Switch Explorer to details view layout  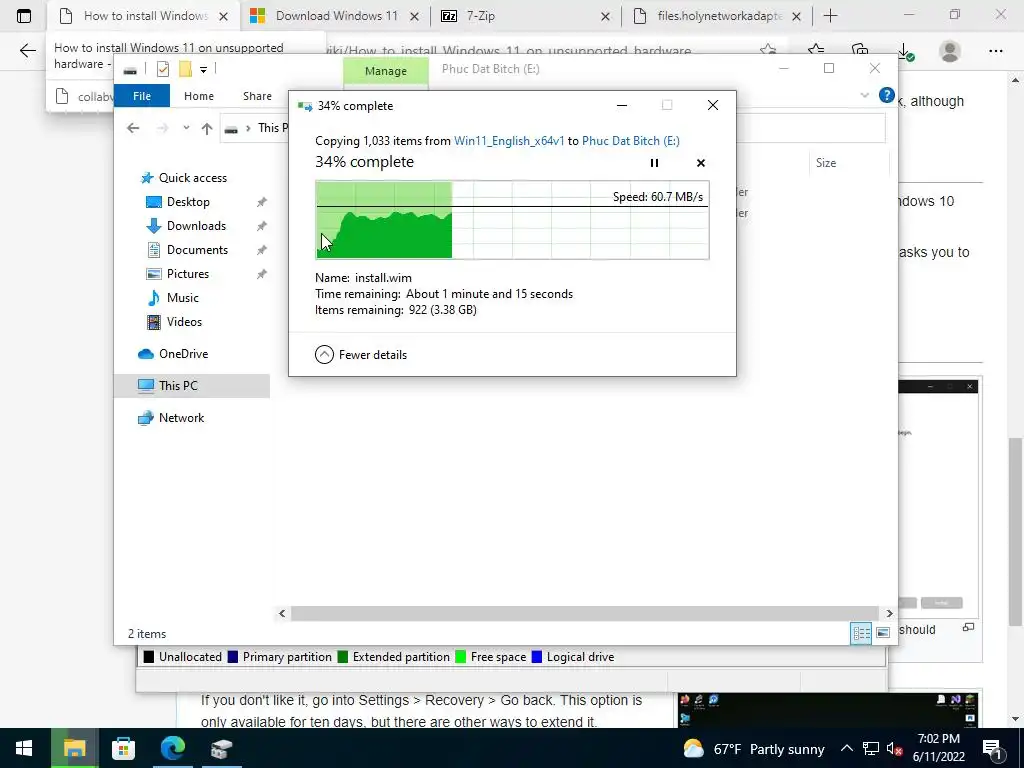pos(861,633)
